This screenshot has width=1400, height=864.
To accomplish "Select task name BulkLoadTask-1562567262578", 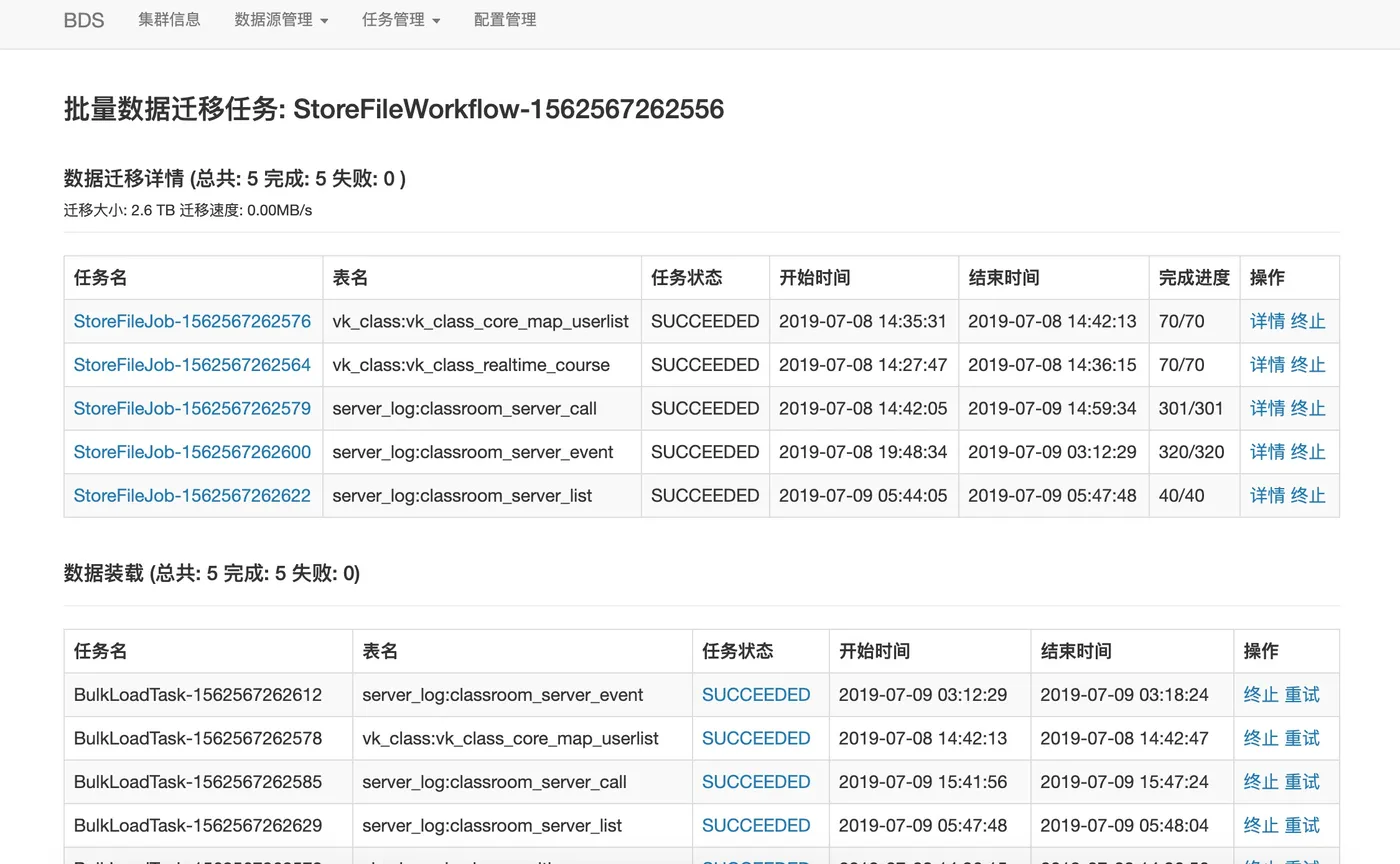I will coord(198,738).
